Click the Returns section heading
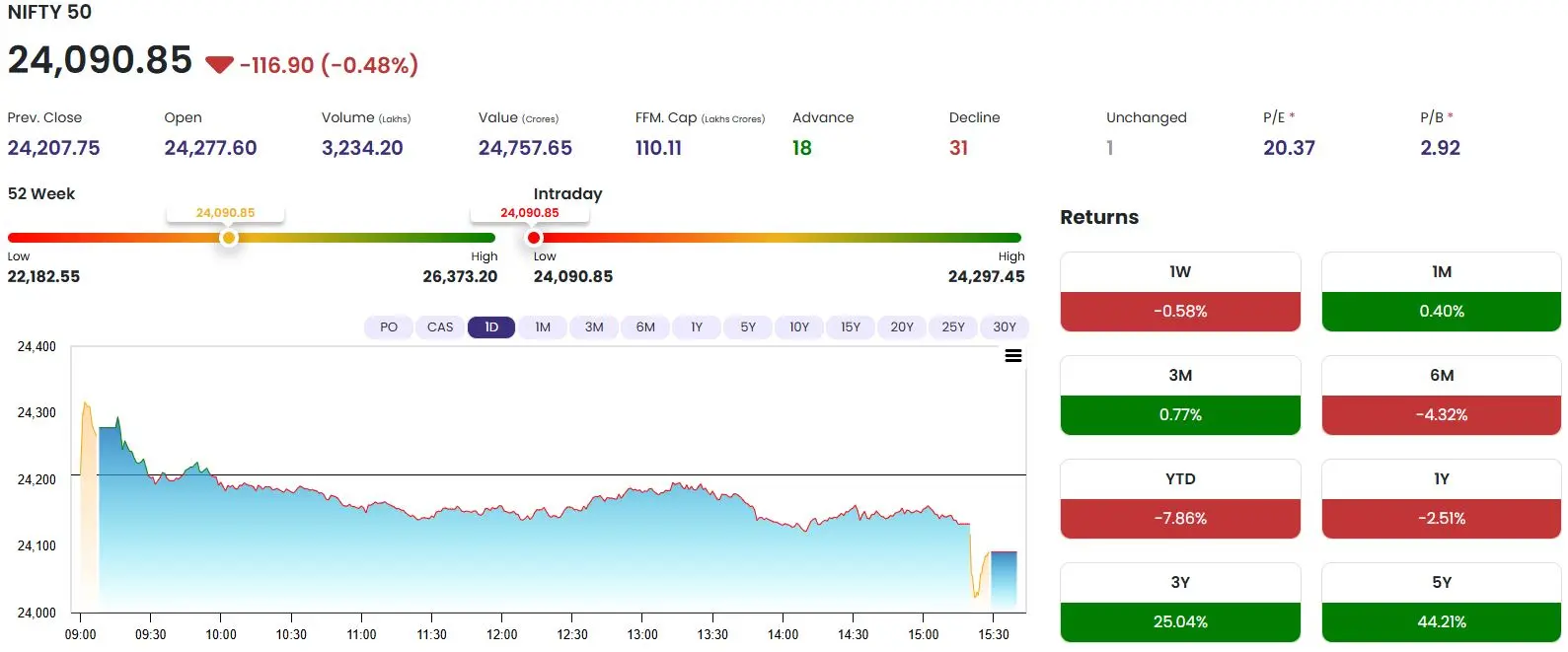Image resolution: width=1568 pixels, height=652 pixels. [1099, 217]
